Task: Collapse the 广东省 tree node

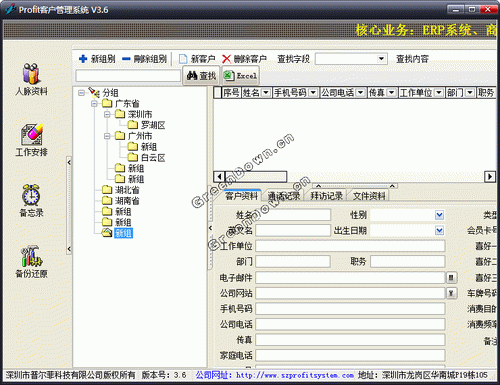Action: tap(94, 104)
